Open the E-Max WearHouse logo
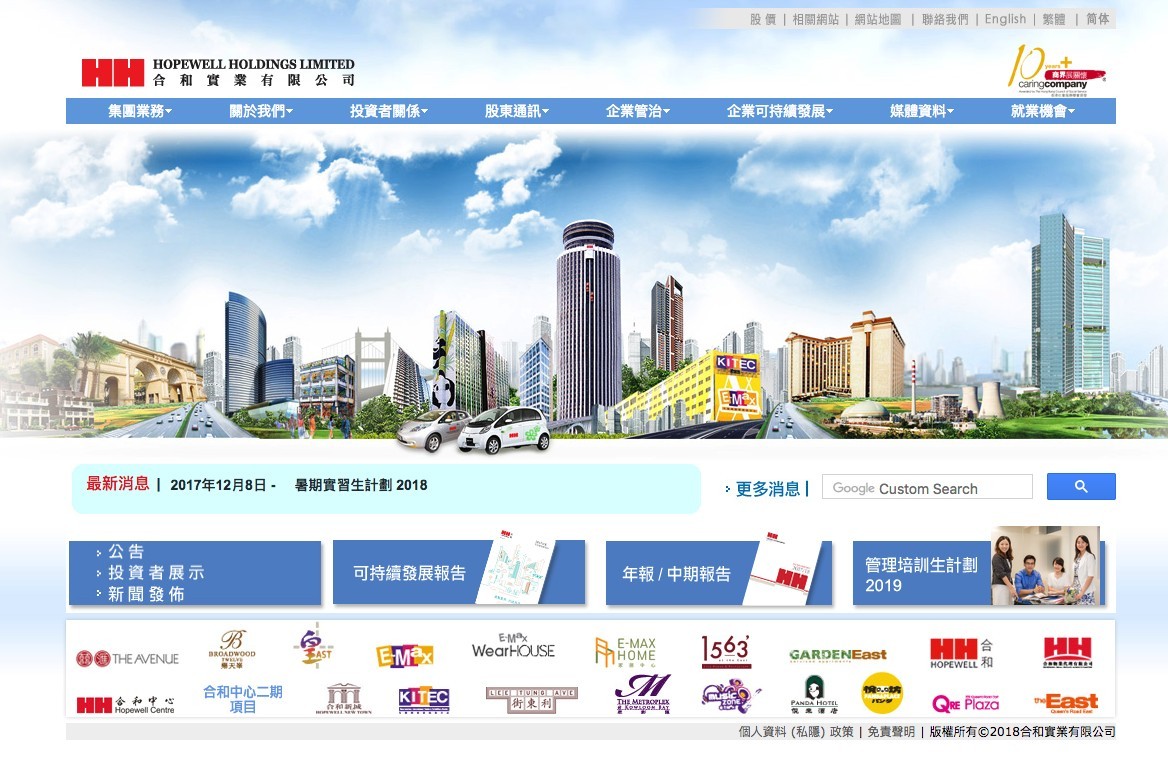The image size is (1168, 775). [513, 646]
